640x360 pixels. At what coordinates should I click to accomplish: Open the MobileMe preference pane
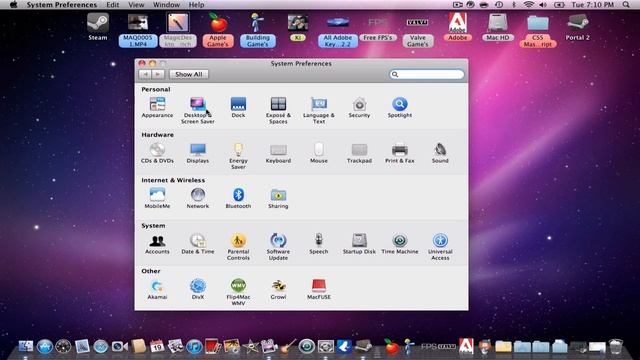(157, 198)
